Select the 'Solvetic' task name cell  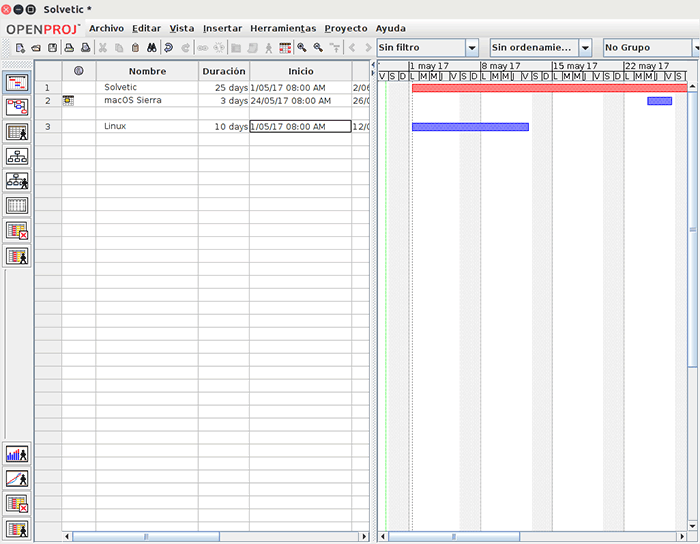tap(147, 87)
